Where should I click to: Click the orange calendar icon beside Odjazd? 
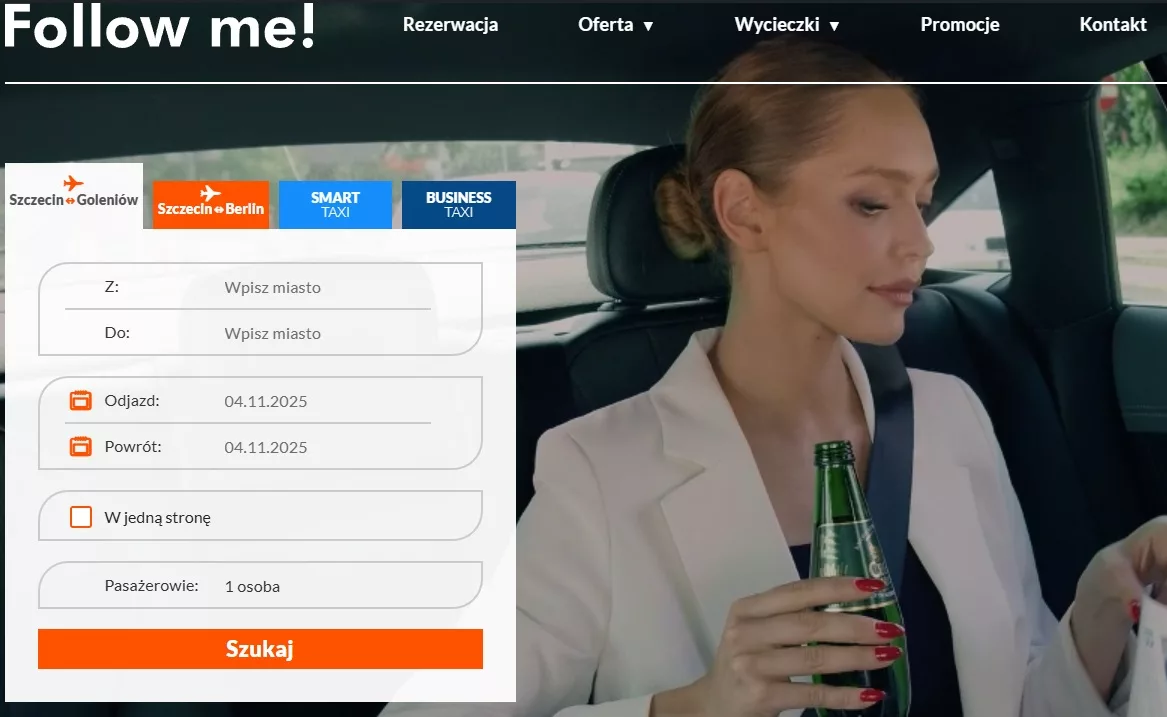pyautogui.click(x=81, y=401)
